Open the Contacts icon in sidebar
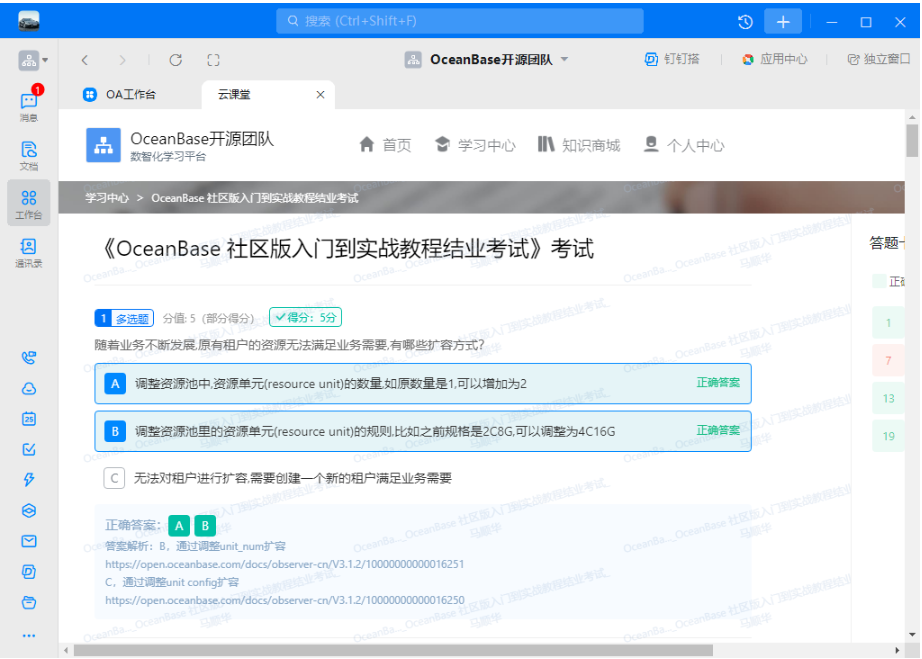922x659 pixels. (29, 253)
